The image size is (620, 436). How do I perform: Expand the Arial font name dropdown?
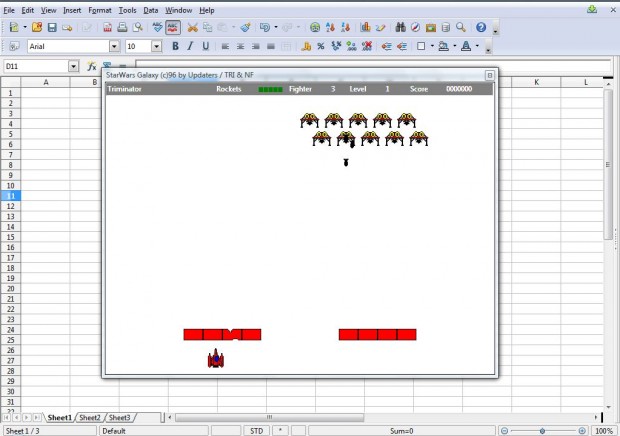click(x=114, y=47)
